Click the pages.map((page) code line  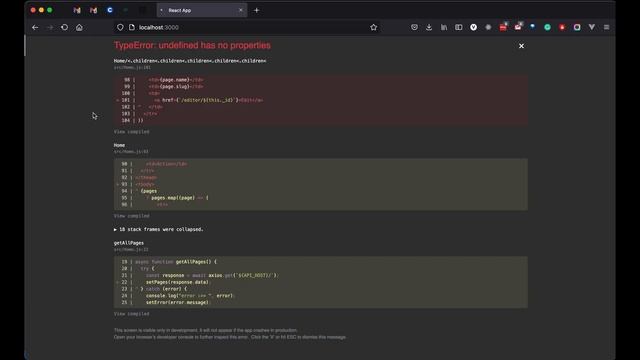pyautogui.click(x=180, y=198)
